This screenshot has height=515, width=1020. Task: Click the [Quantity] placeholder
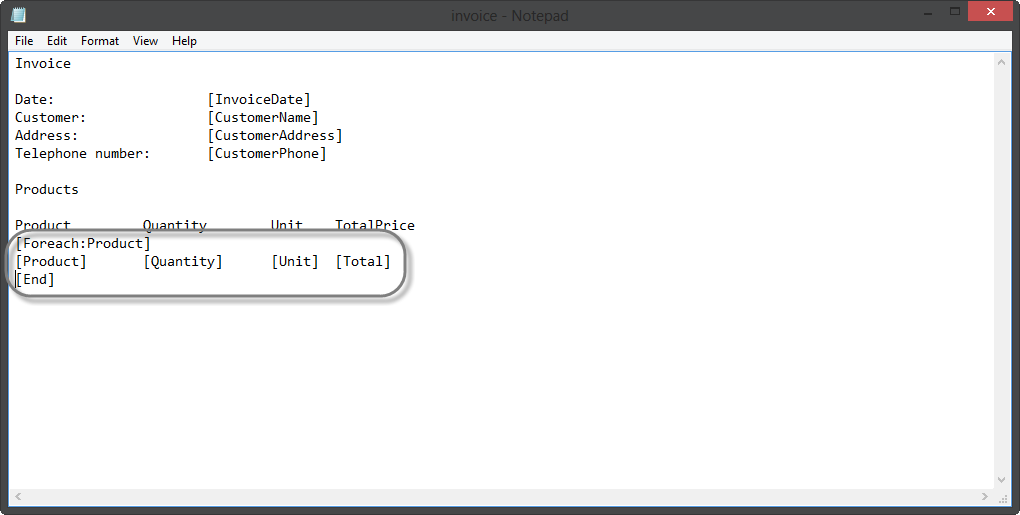point(183,261)
